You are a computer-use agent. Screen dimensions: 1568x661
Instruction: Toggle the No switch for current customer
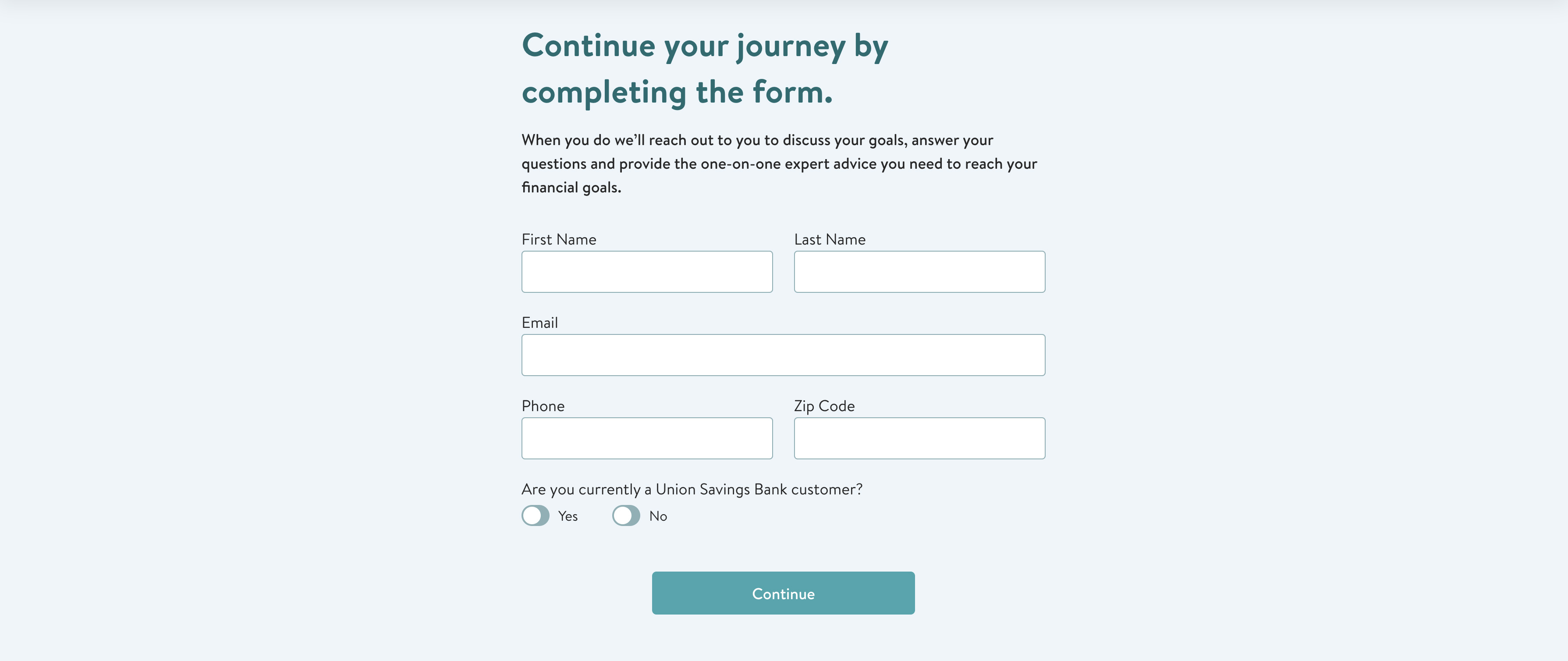(626, 515)
